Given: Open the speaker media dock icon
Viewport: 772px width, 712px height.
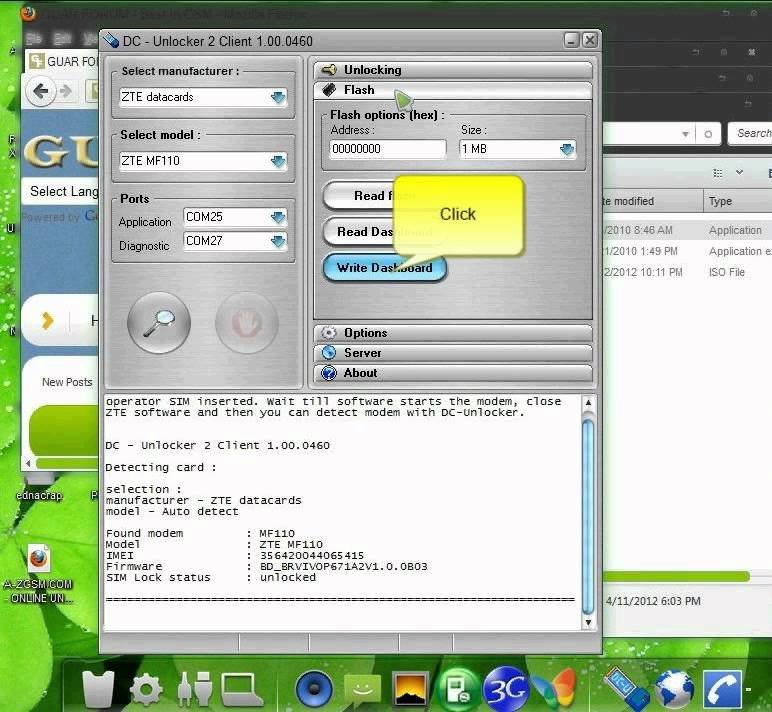Looking at the screenshot, I should pos(314,688).
